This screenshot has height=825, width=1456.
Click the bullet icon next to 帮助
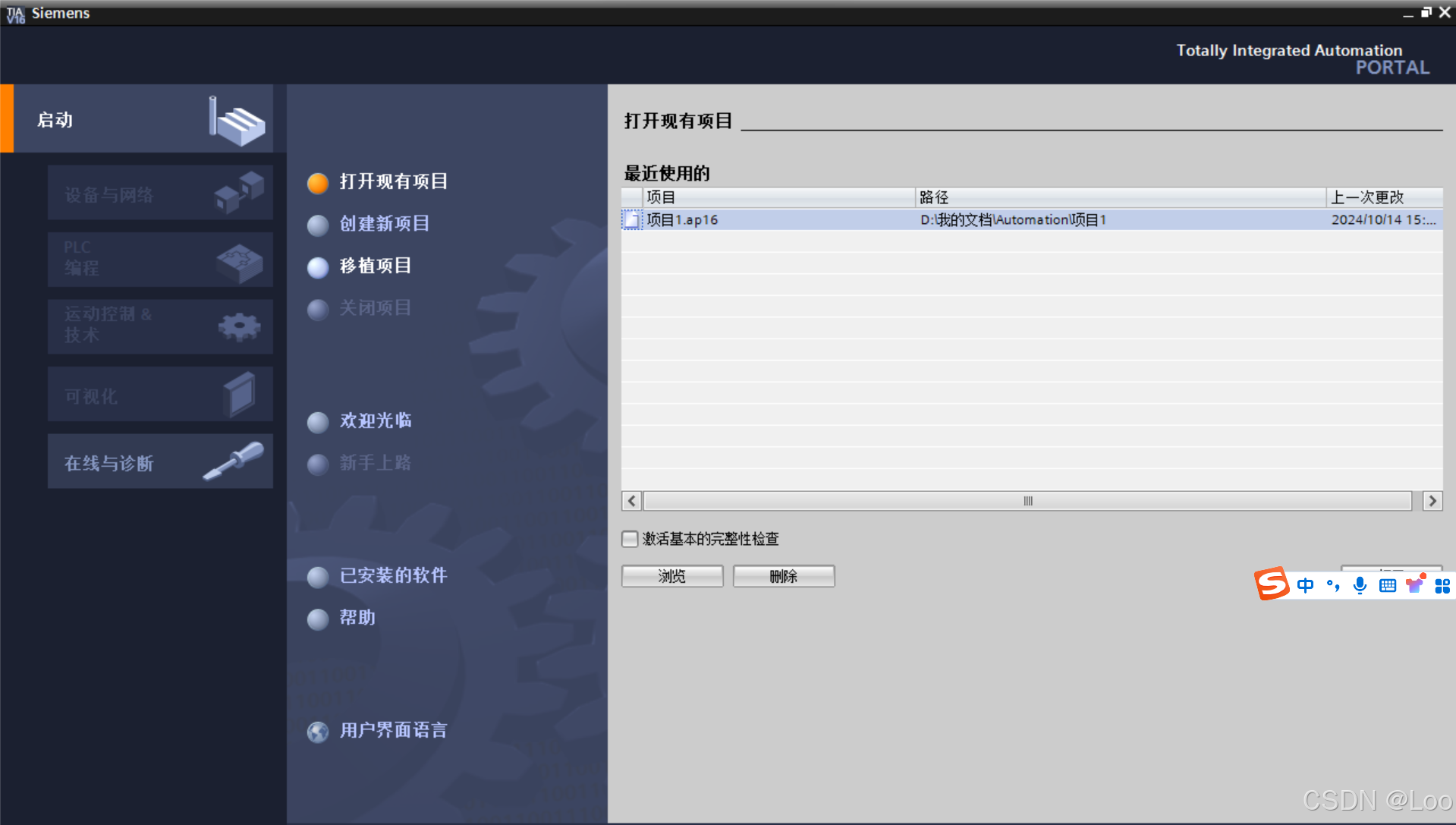[x=318, y=619]
